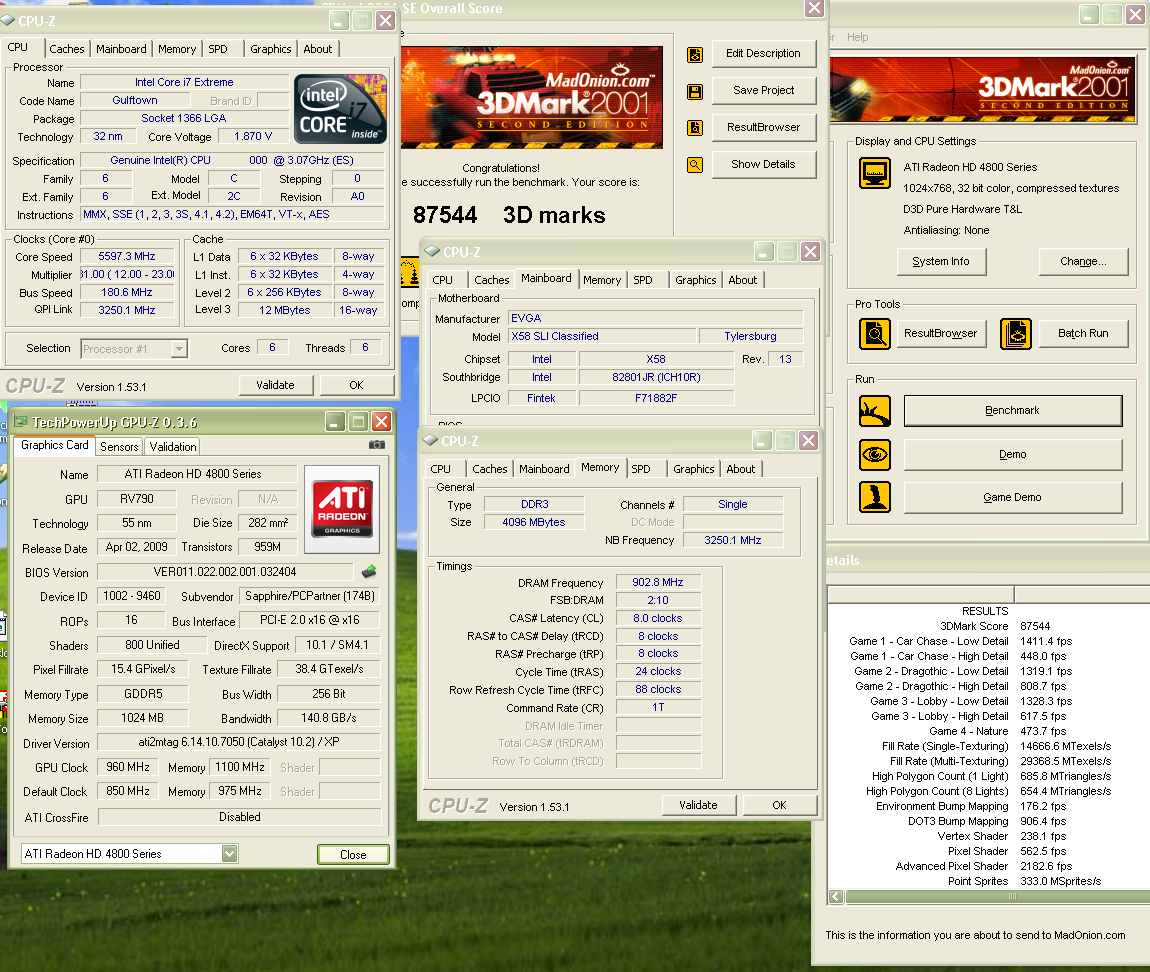
Task: Click the results details horizontal scrollbar
Action: (x=997, y=896)
